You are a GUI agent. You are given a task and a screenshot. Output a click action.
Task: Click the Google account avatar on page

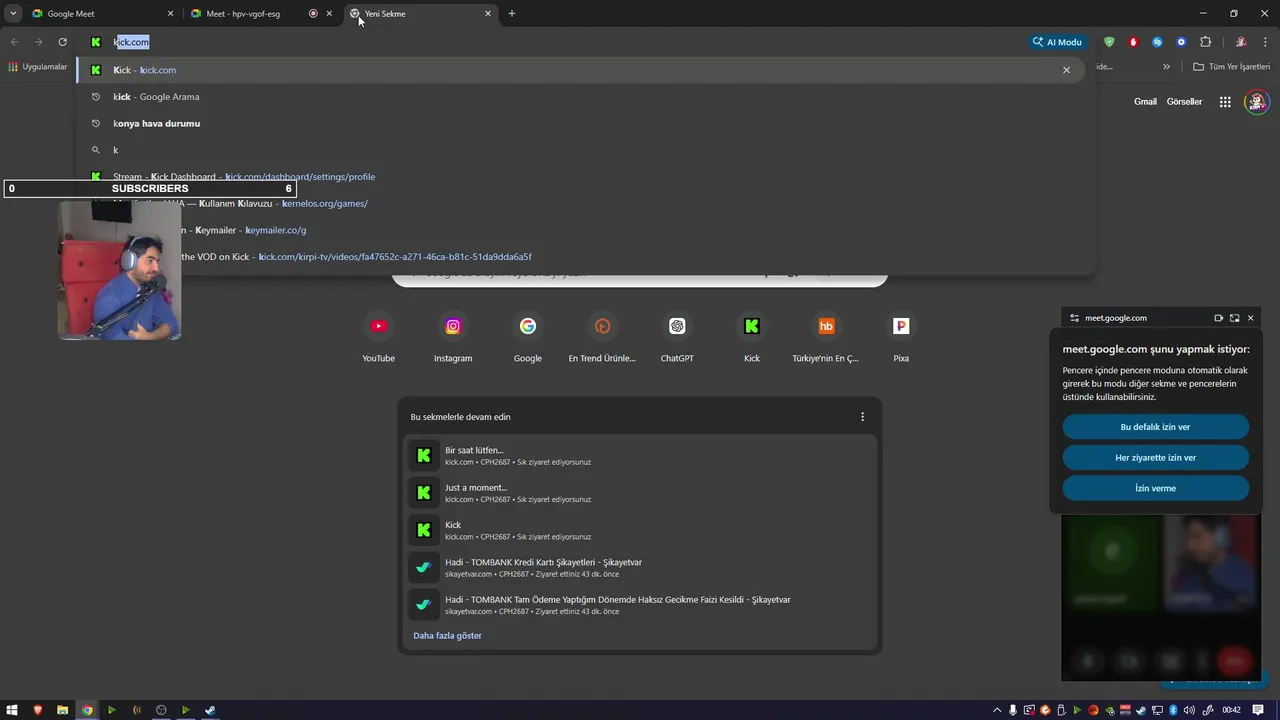pyautogui.click(x=1257, y=102)
